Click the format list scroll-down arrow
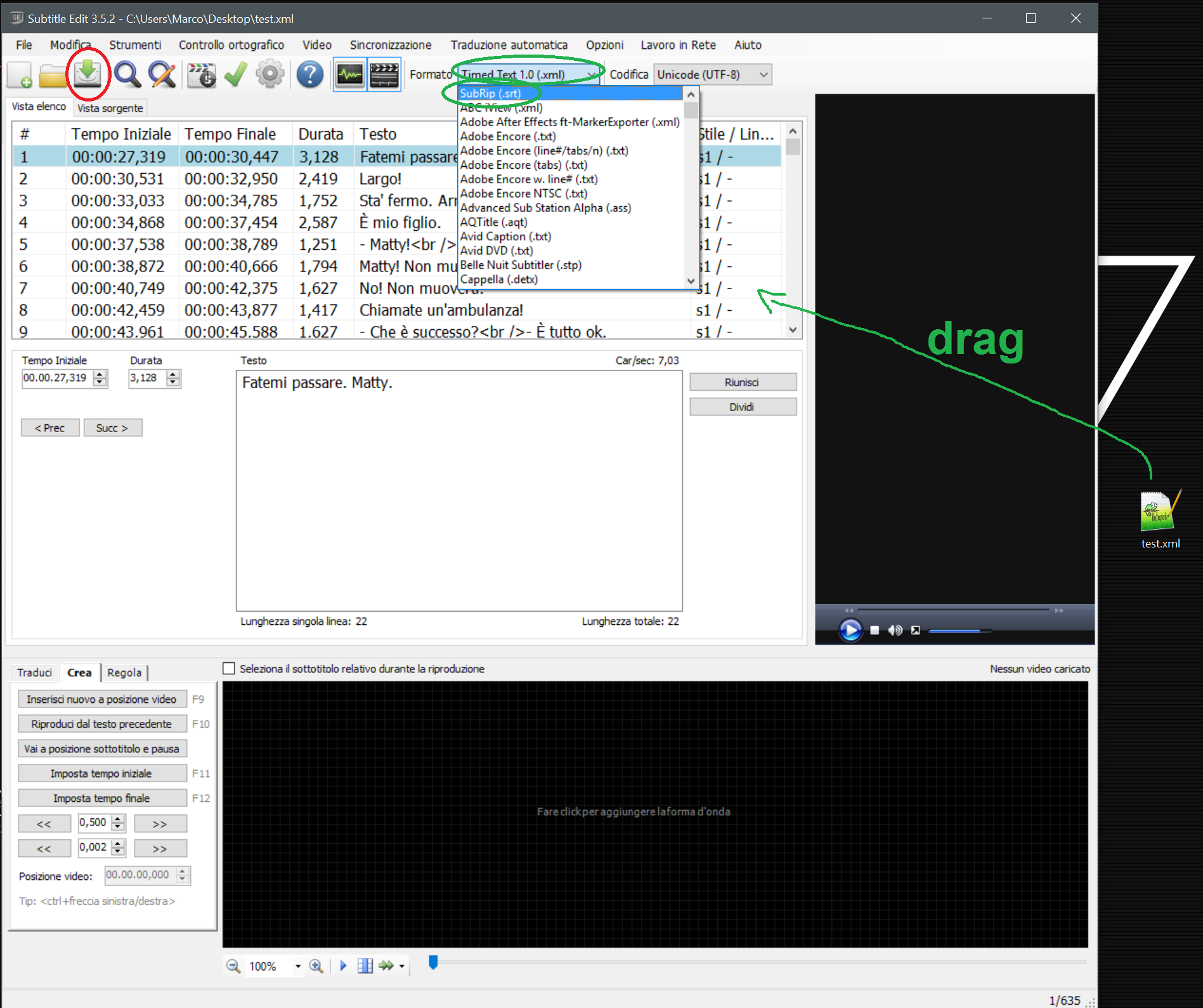Screen dimensions: 1203x1008 click(691, 281)
